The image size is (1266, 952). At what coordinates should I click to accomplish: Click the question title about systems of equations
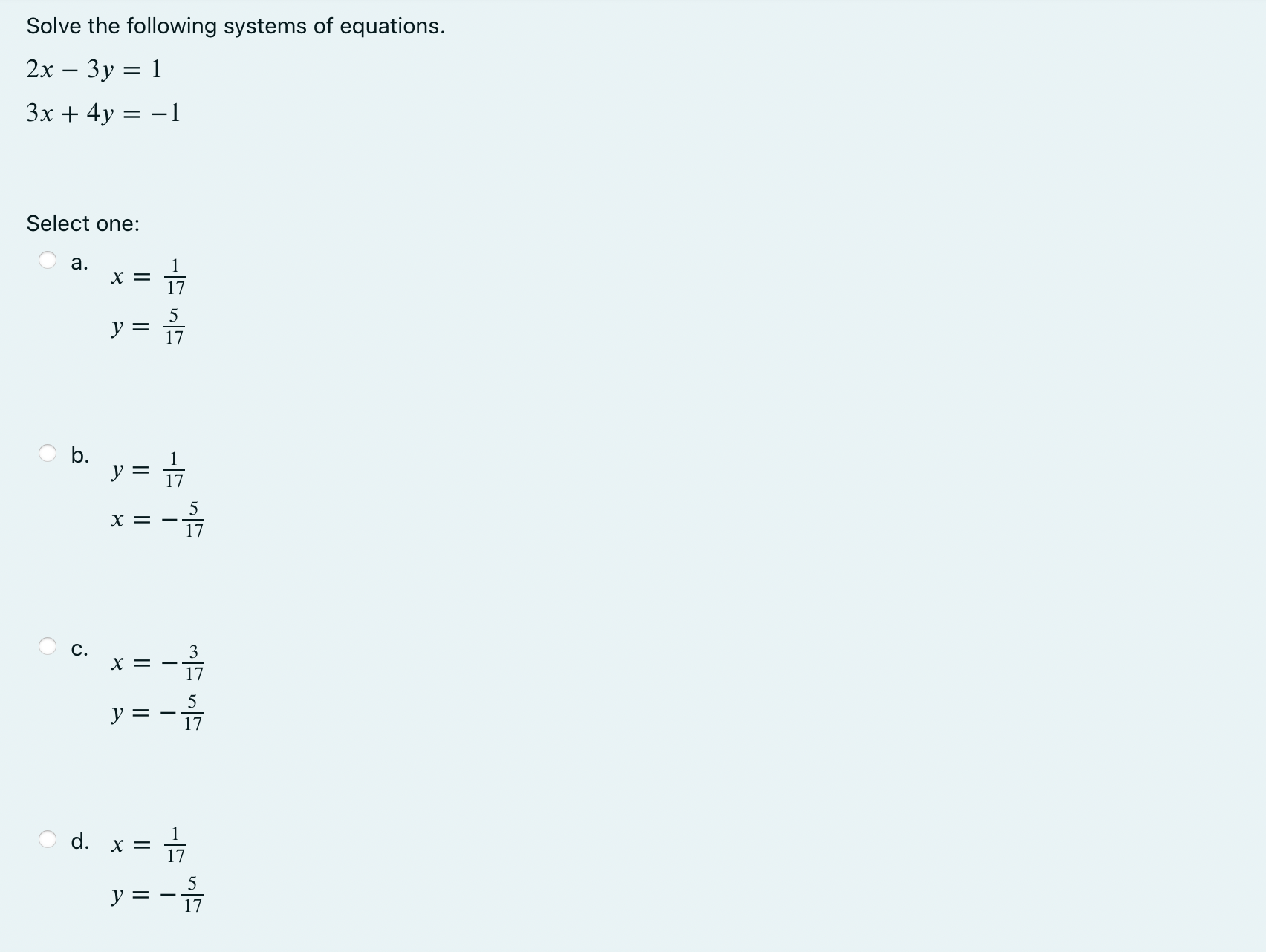click(x=236, y=26)
